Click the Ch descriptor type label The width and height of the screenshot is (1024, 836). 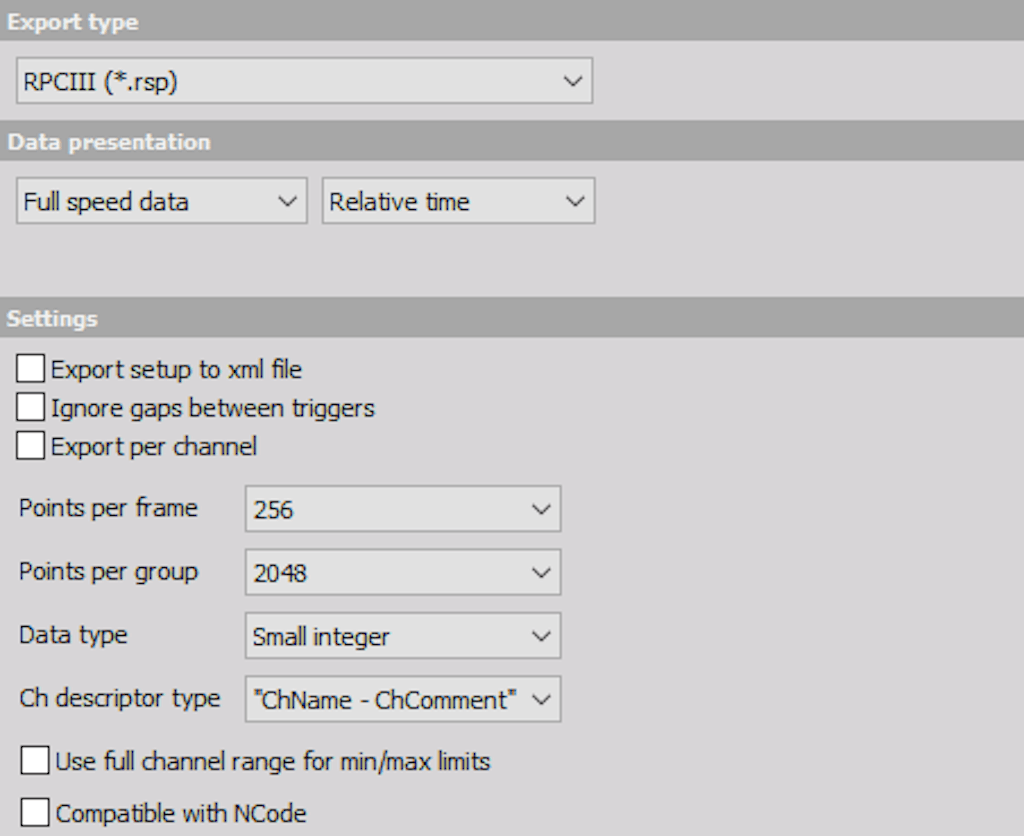(120, 698)
